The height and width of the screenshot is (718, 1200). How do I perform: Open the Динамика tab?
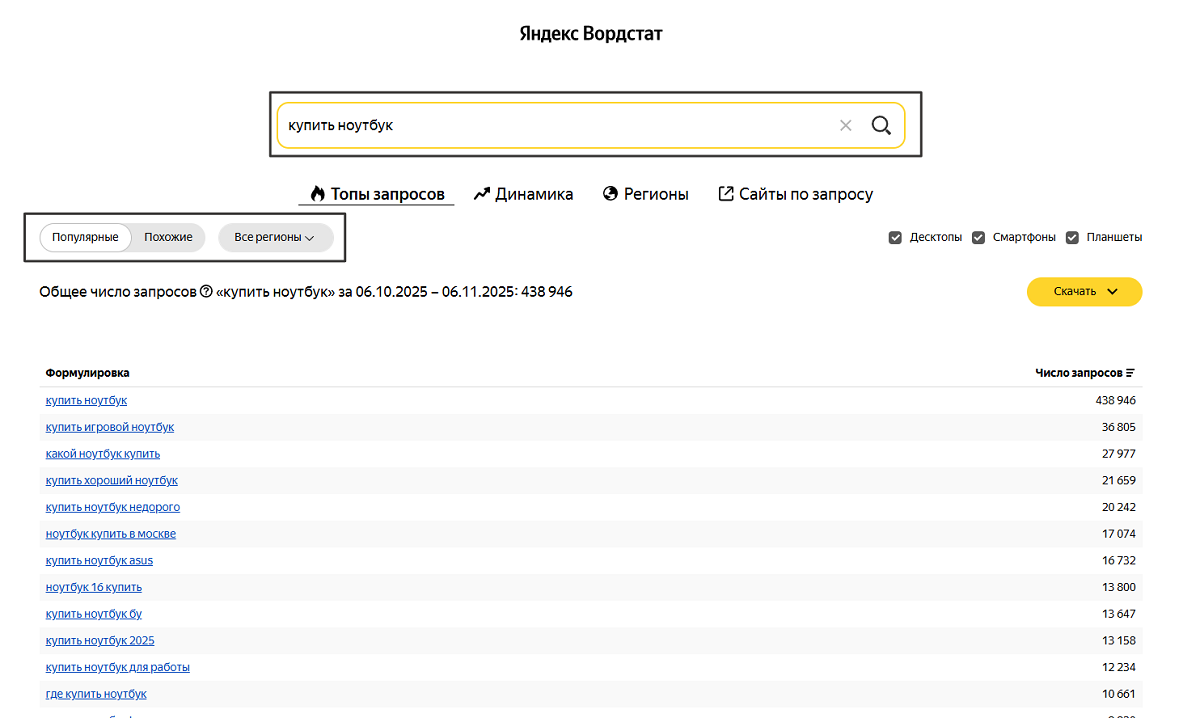coord(534,194)
